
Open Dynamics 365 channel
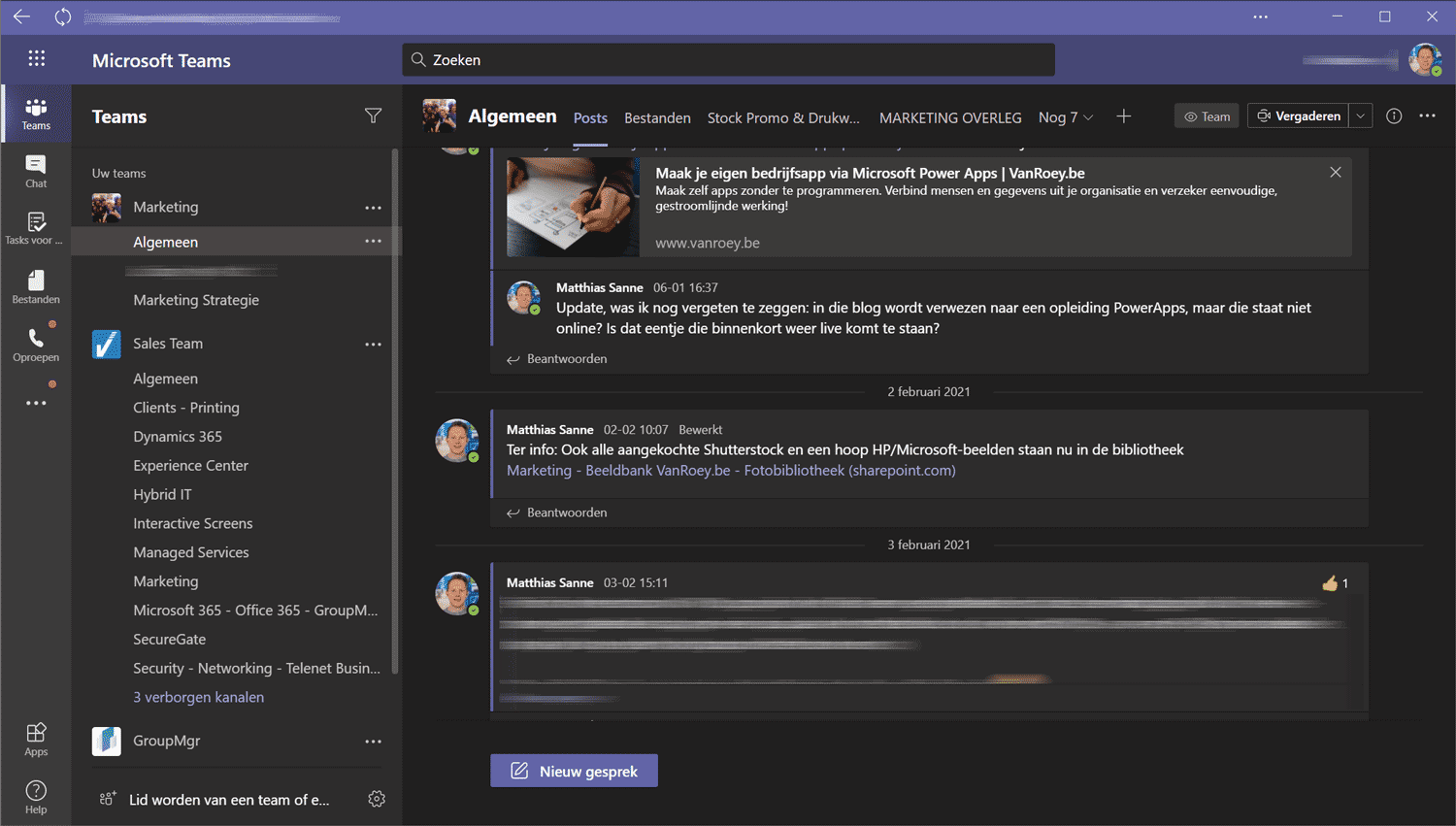[x=178, y=437]
